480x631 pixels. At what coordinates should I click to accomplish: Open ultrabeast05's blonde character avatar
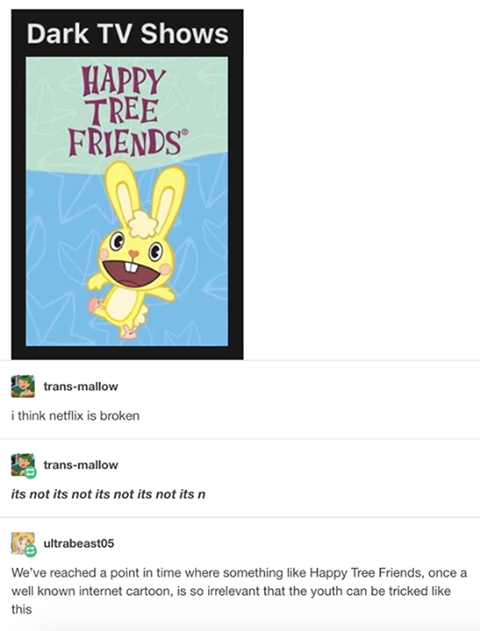point(23,543)
